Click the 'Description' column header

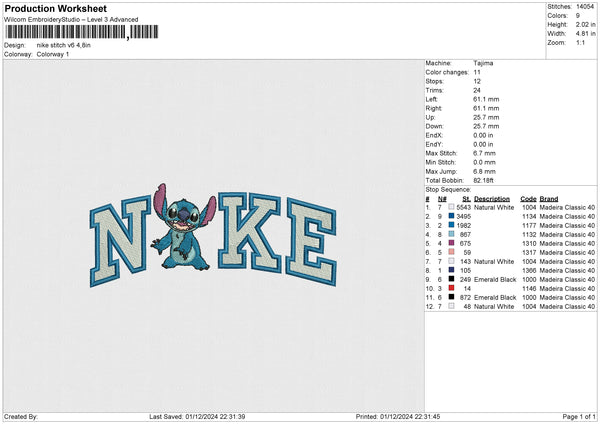(x=492, y=199)
